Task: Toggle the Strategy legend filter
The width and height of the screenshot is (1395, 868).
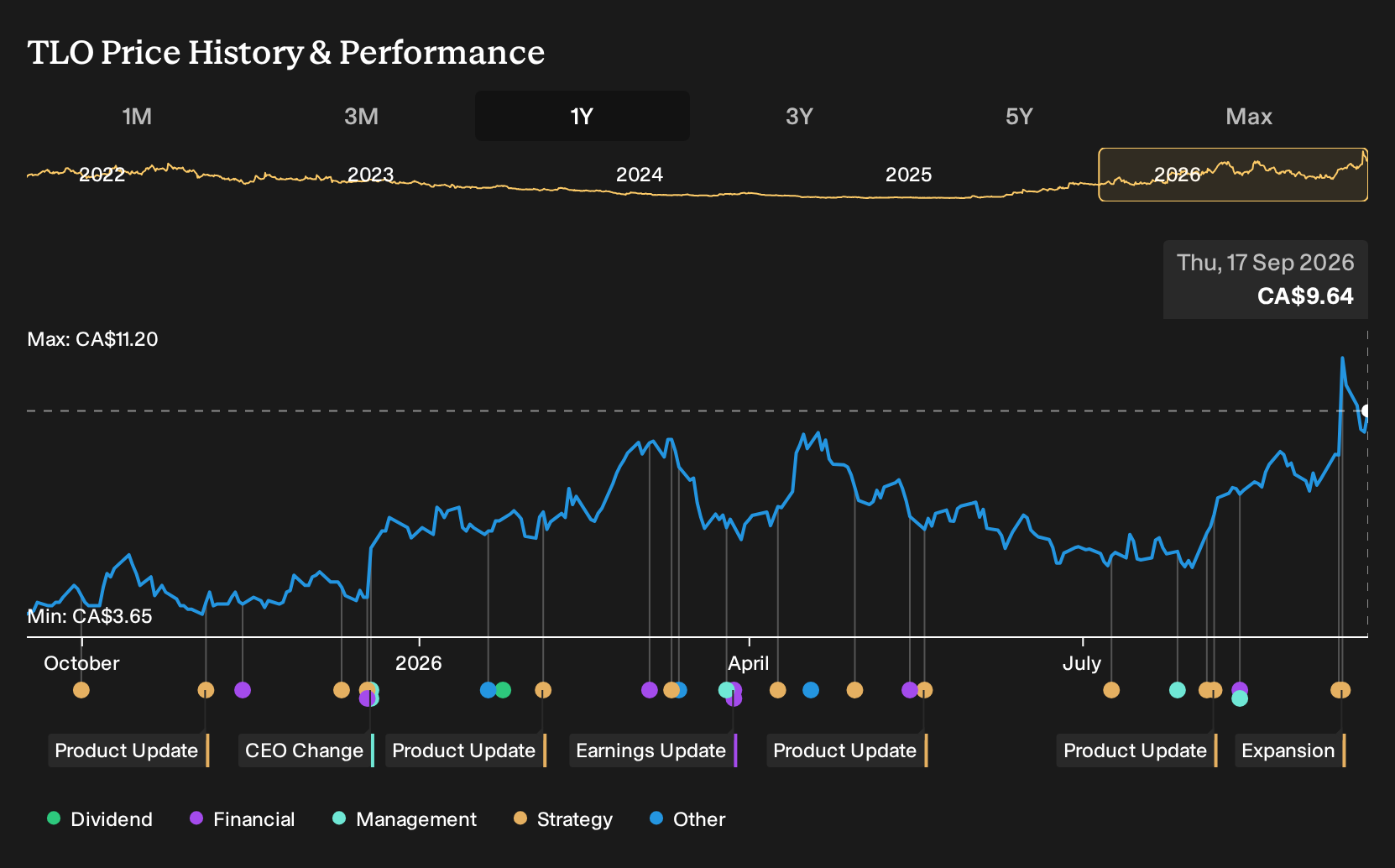Action: [563, 819]
